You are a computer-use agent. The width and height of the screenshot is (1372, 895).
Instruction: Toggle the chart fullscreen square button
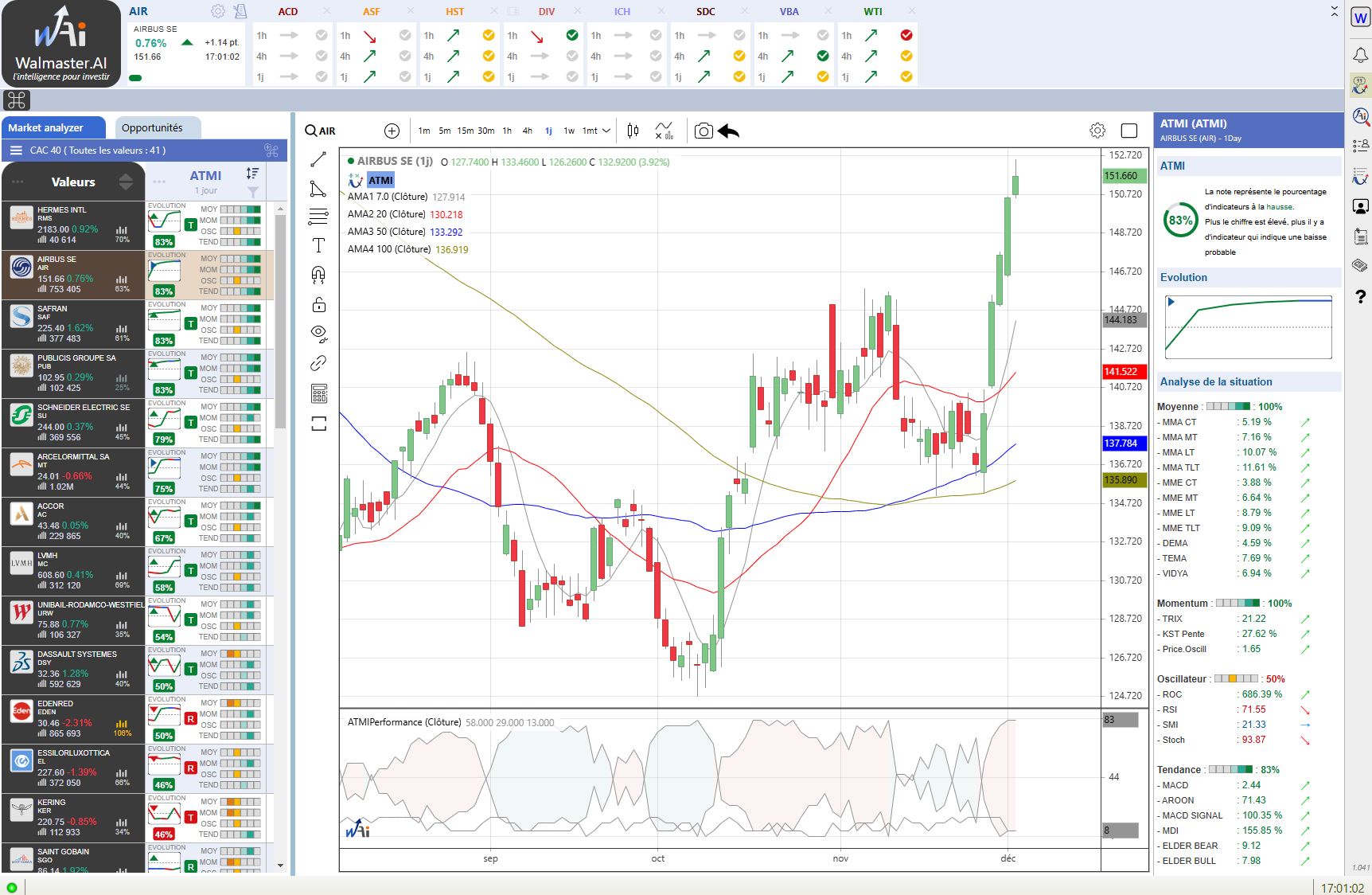[1128, 131]
